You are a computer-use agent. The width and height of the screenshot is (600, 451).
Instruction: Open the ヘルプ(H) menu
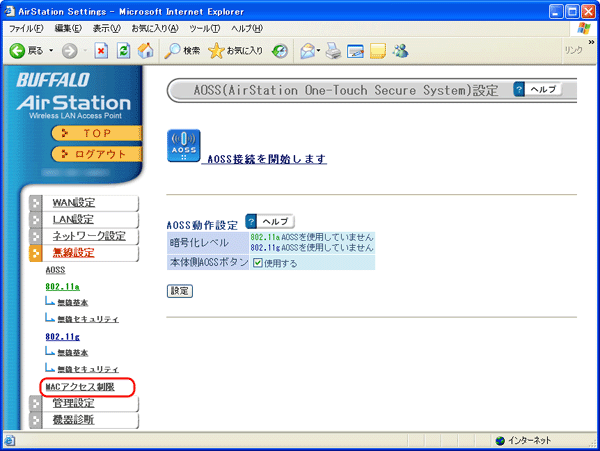tap(247, 28)
